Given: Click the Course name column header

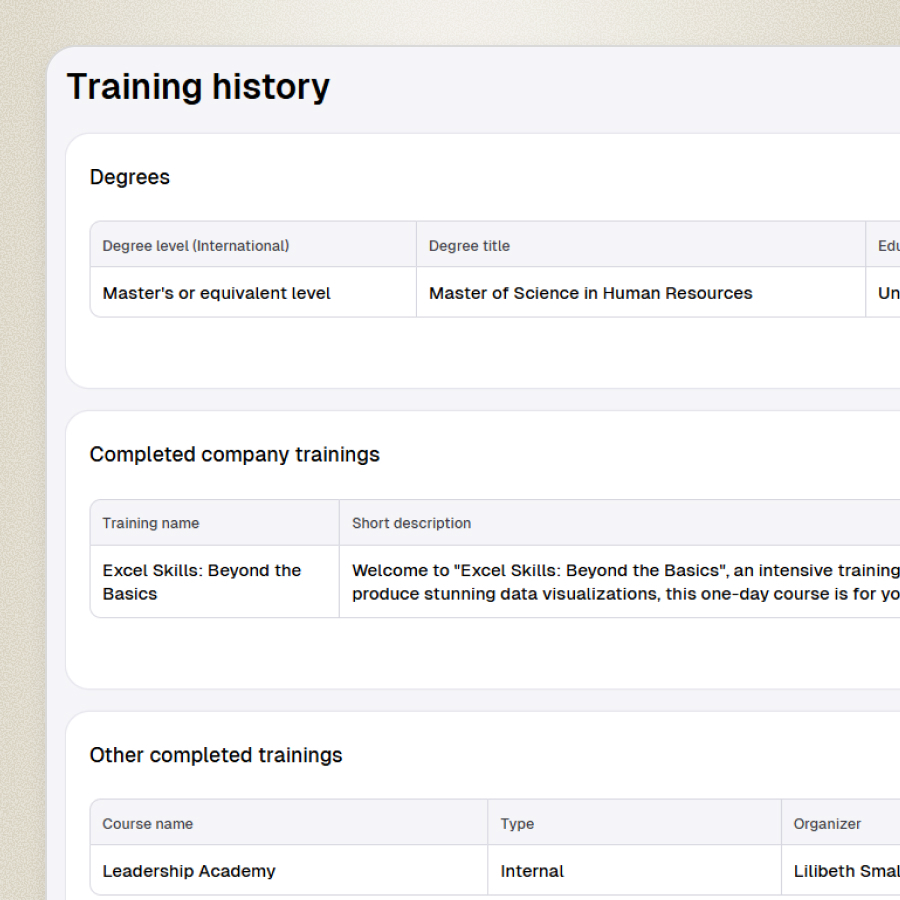Looking at the screenshot, I should pyautogui.click(x=148, y=824).
